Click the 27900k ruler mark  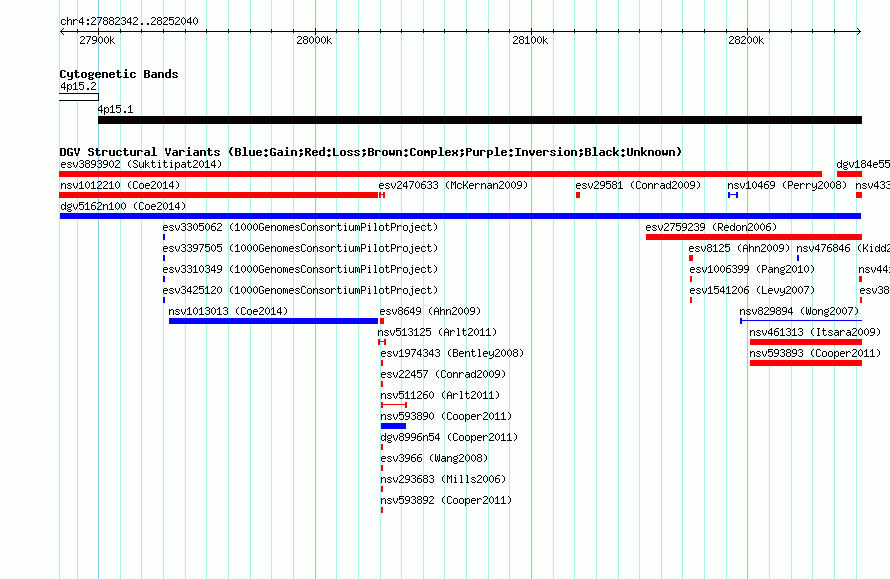point(97,40)
